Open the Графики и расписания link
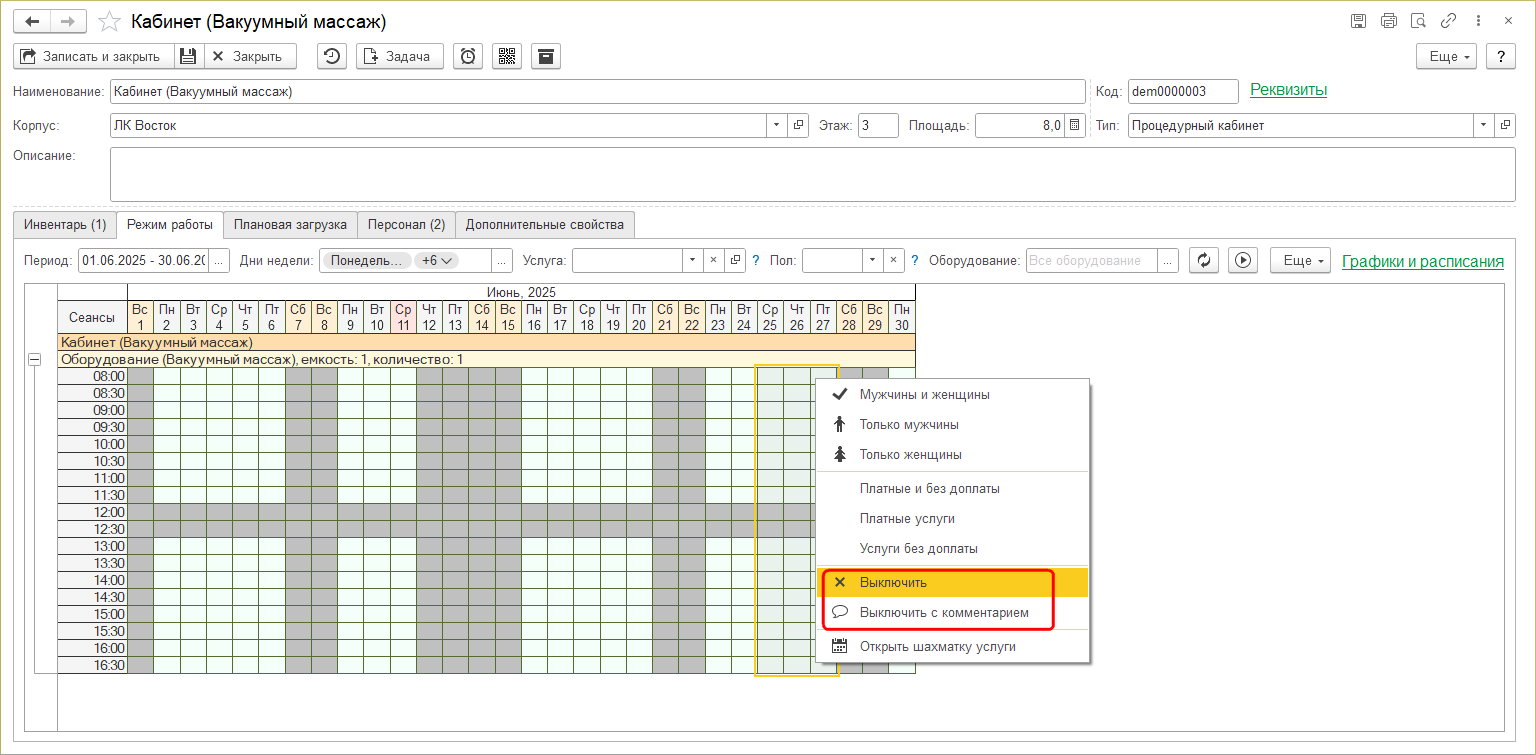Viewport: 1536px width, 755px height. pyautogui.click(x=1422, y=261)
